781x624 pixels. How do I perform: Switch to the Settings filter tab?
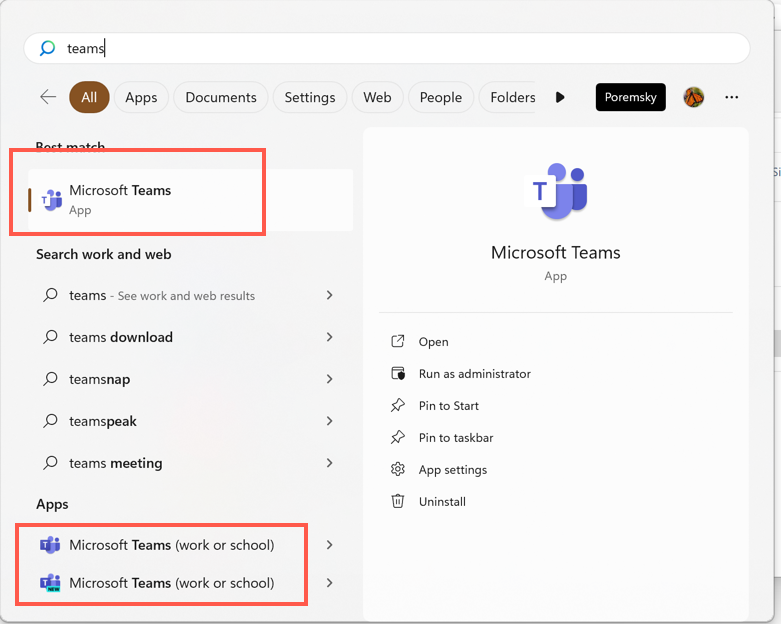coord(310,97)
